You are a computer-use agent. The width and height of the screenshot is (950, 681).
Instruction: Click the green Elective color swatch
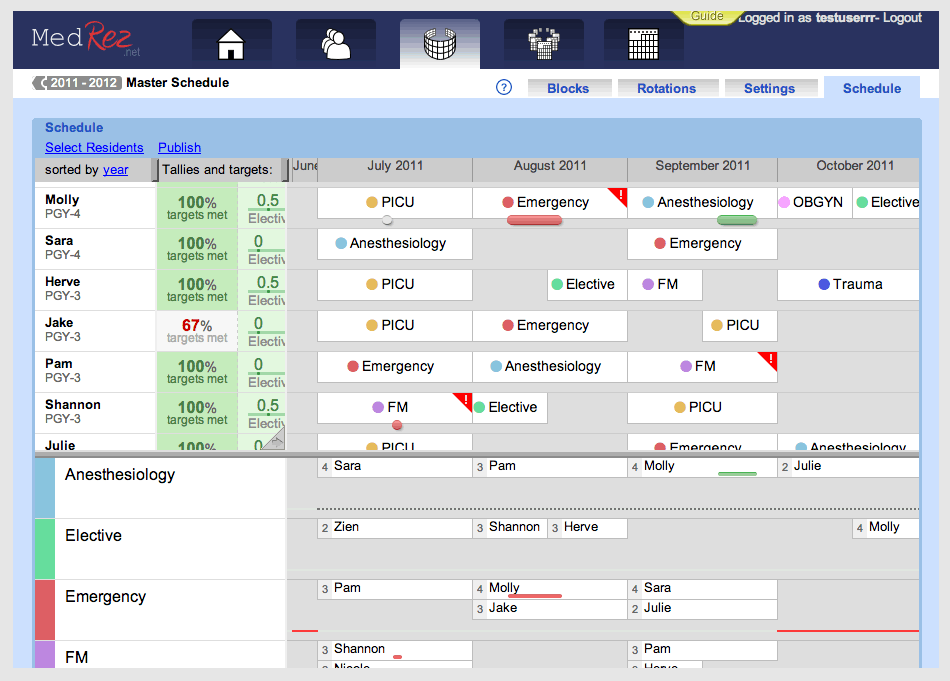coord(45,549)
